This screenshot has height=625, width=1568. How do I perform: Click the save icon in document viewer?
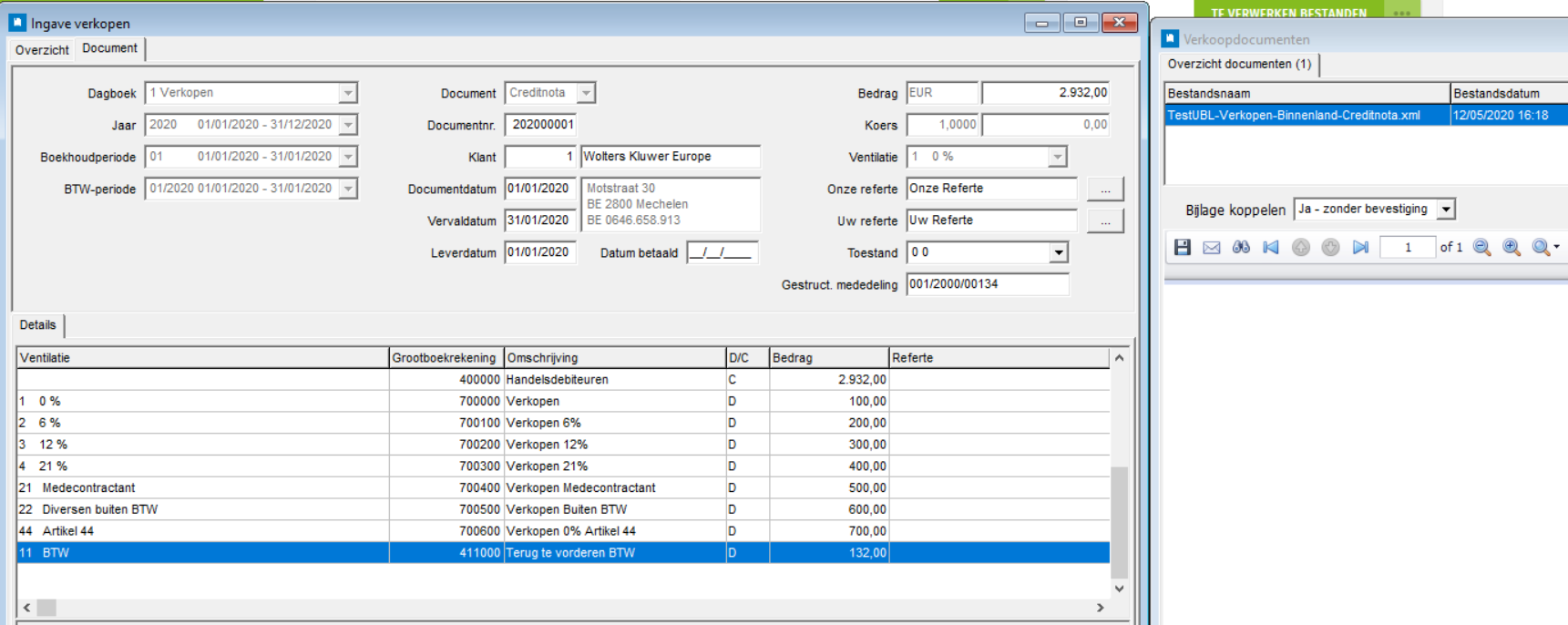click(x=1182, y=247)
